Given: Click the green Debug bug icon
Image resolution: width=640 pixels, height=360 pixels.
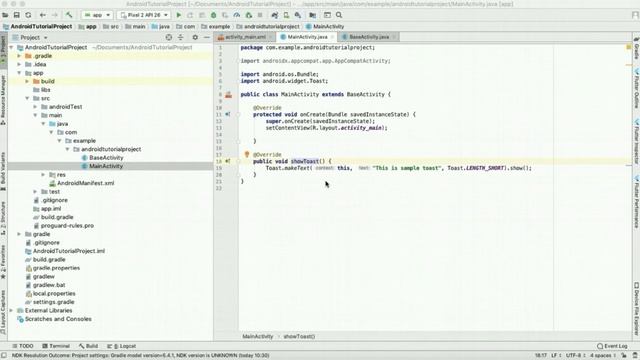Looking at the screenshot, I should click(x=213, y=15).
